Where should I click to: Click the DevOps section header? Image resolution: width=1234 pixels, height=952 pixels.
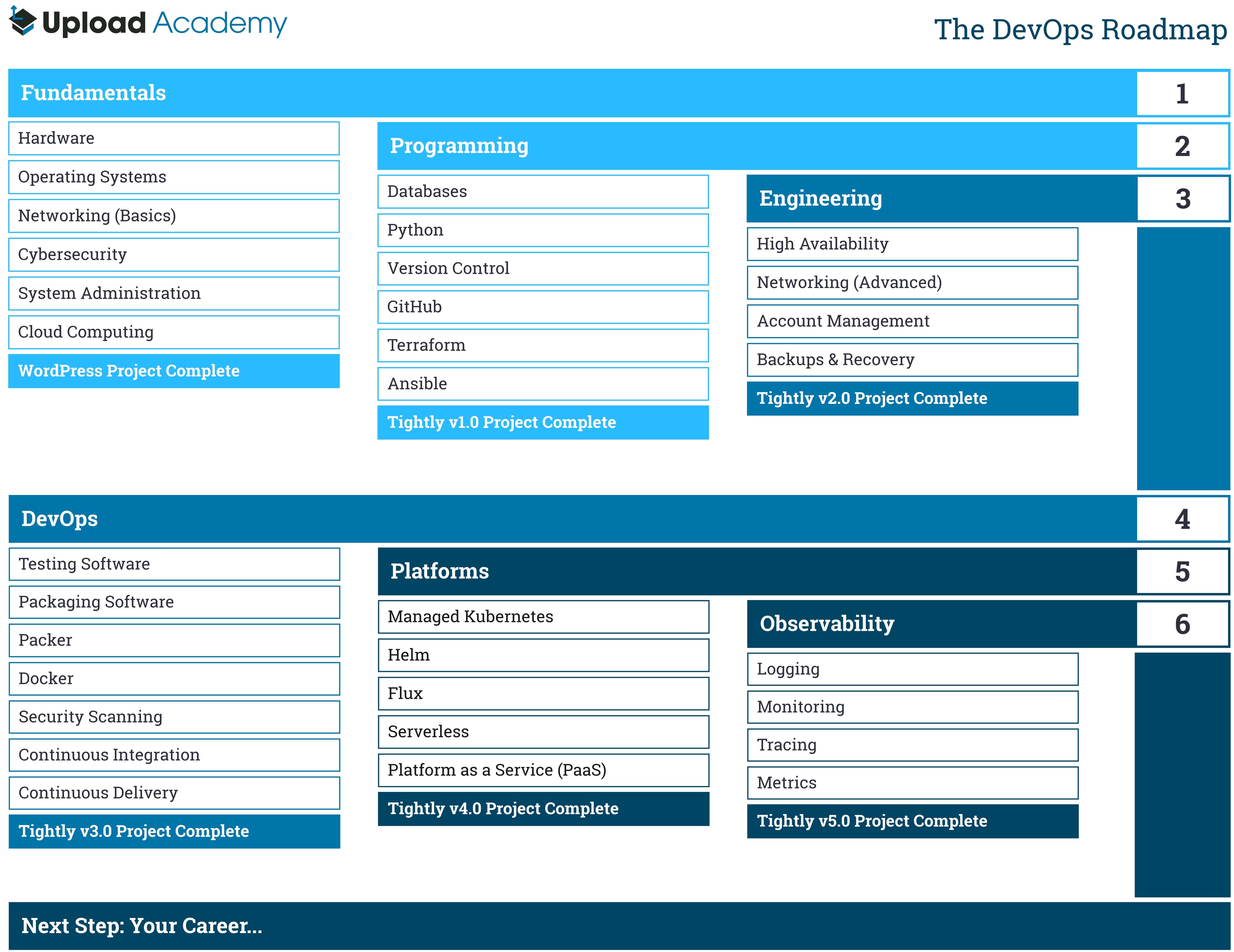point(59,519)
